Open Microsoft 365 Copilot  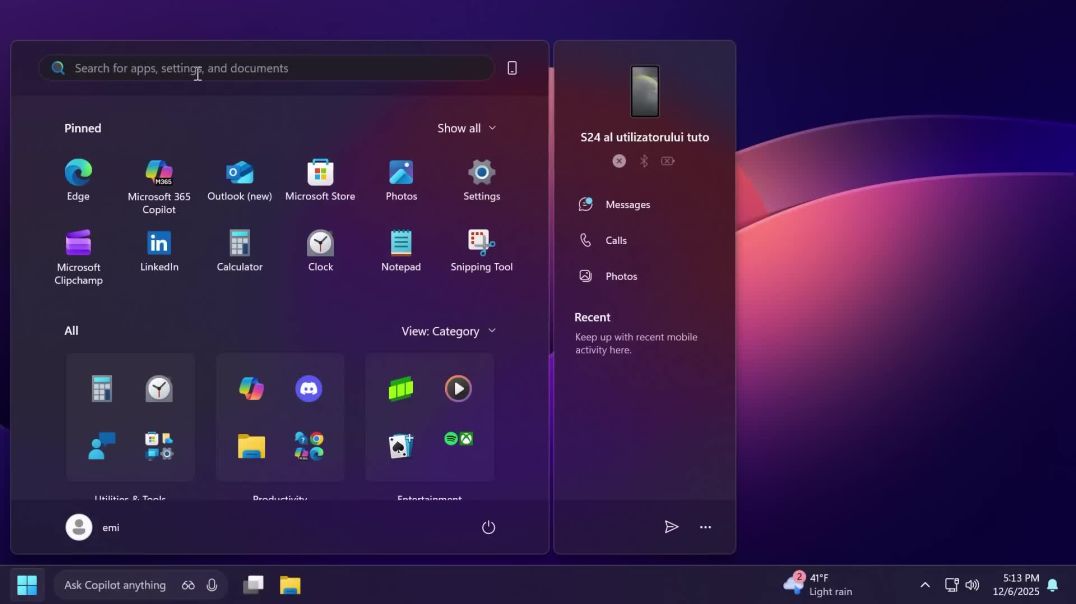tap(158, 170)
